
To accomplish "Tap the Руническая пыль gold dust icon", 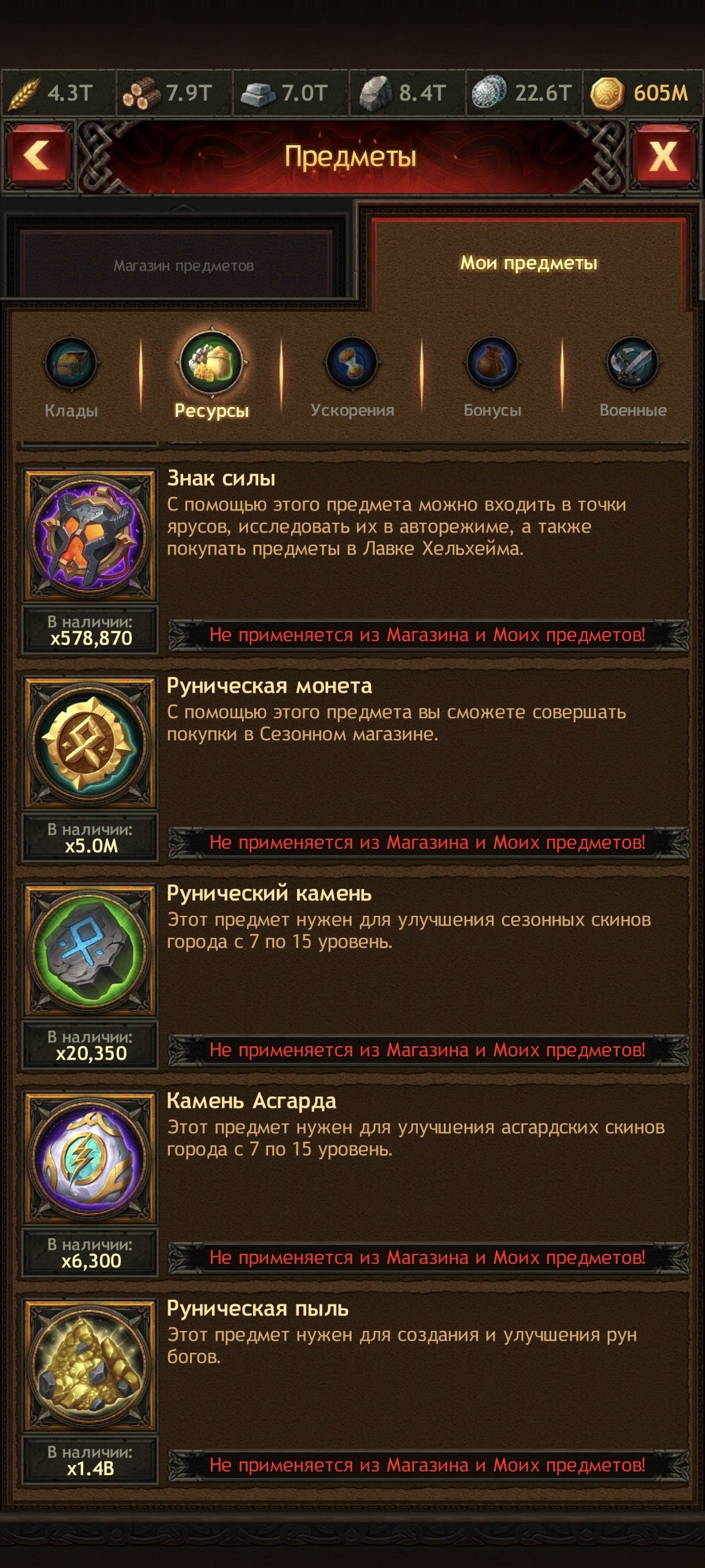I will 90,1365.
